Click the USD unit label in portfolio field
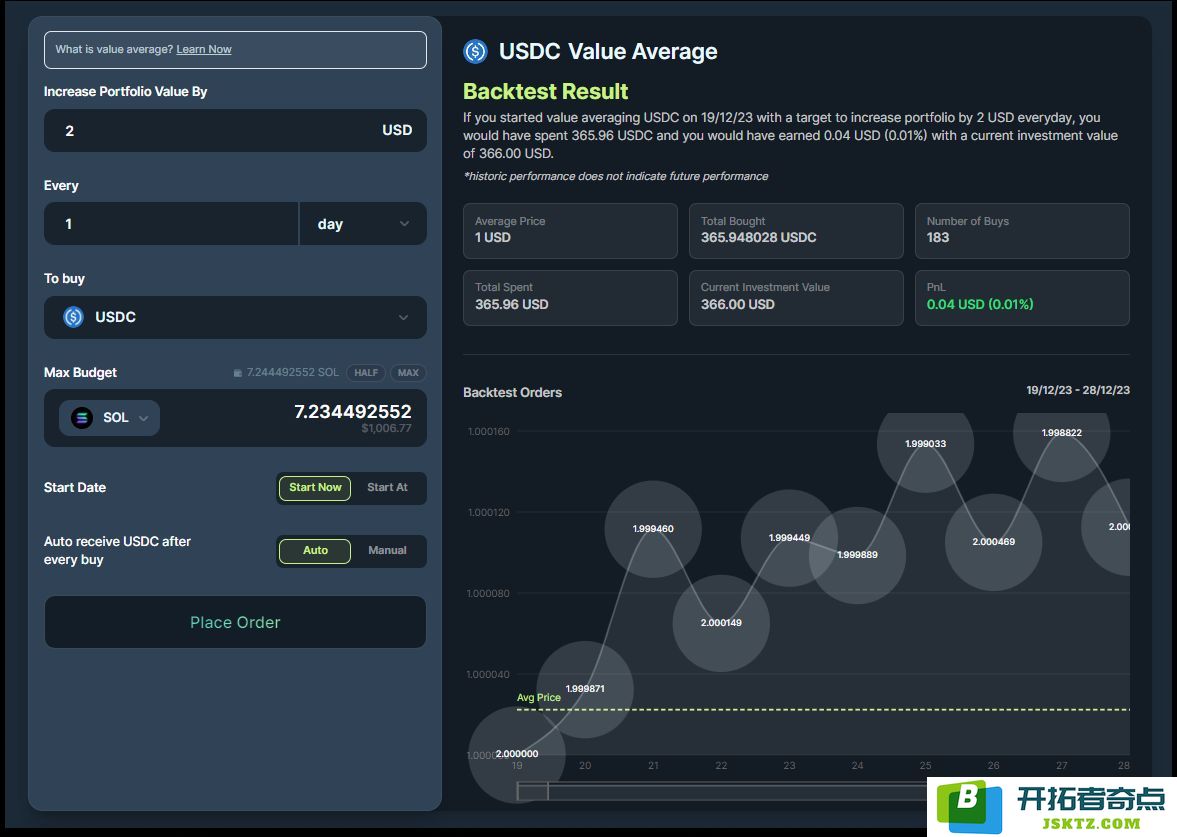 (x=397, y=131)
